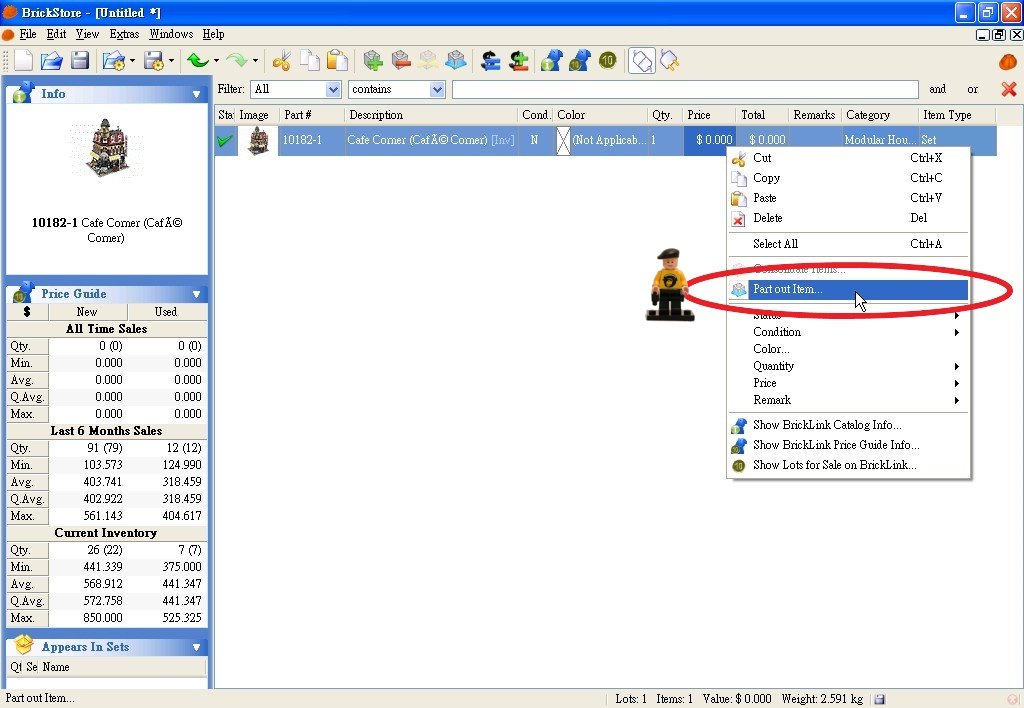Choose 'Part out Item...' in context menu

point(848,289)
